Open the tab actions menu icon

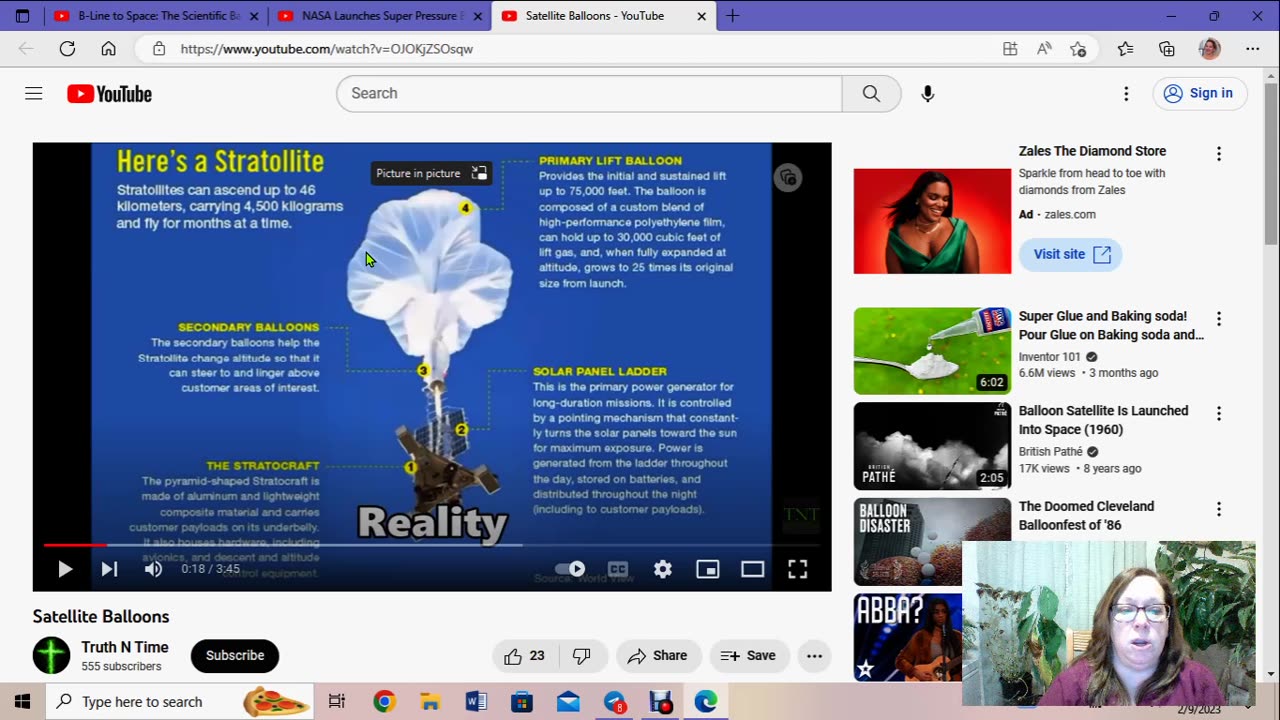point(22,16)
